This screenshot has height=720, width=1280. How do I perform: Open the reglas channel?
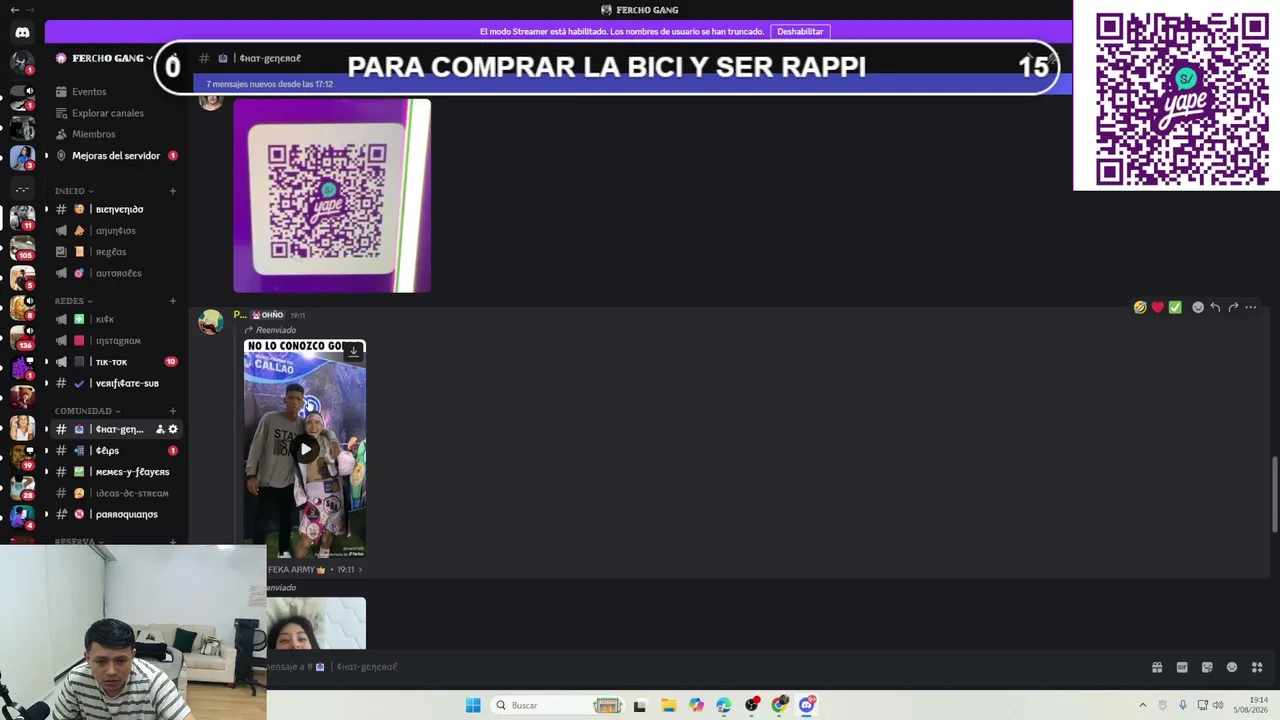[x=118, y=252]
